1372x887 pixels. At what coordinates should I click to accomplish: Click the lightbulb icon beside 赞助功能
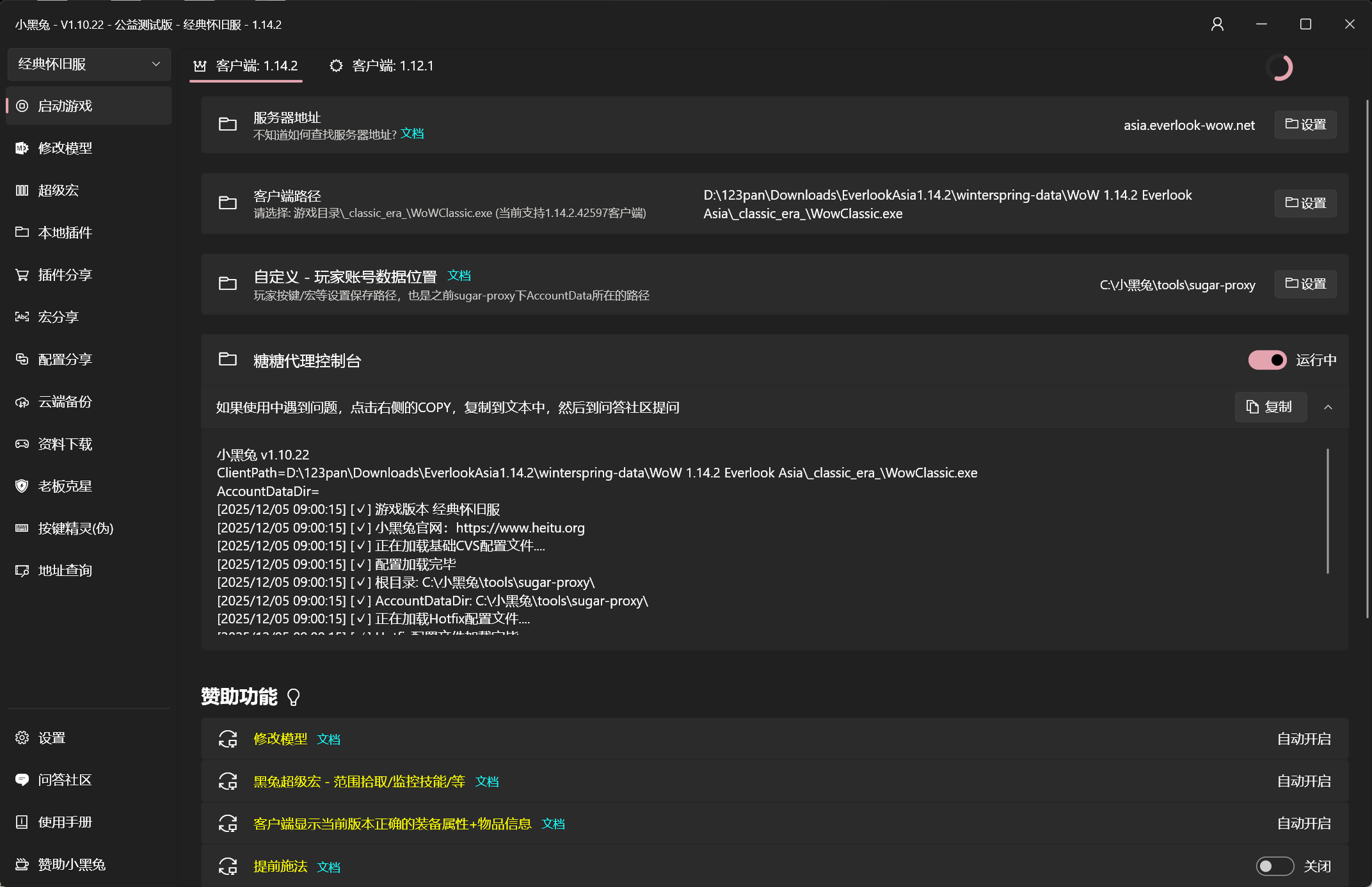tap(294, 697)
